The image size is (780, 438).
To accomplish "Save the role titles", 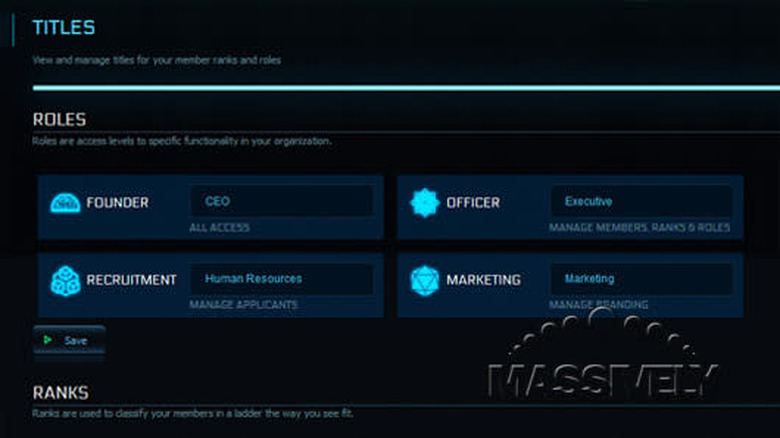I will click(69, 340).
